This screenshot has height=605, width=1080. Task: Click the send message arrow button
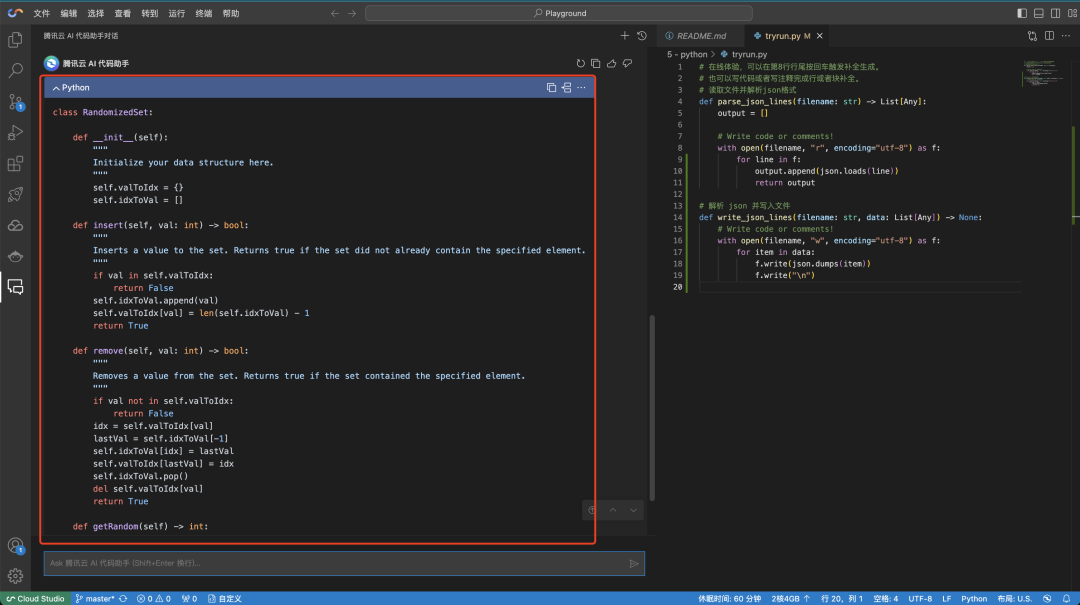pyautogui.click(x=633, y=563)
